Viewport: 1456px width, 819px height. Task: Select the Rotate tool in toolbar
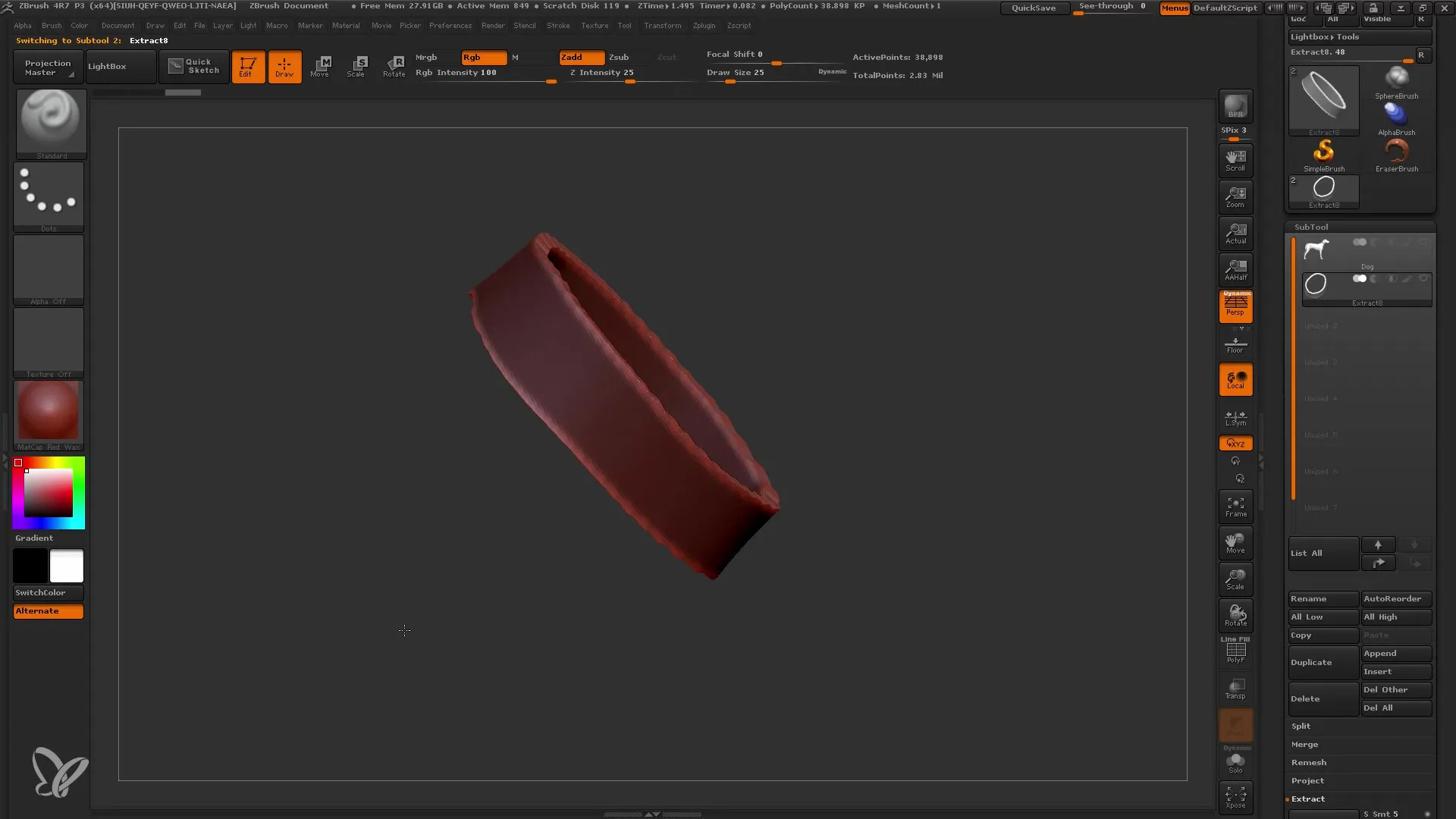coord(394,66)
